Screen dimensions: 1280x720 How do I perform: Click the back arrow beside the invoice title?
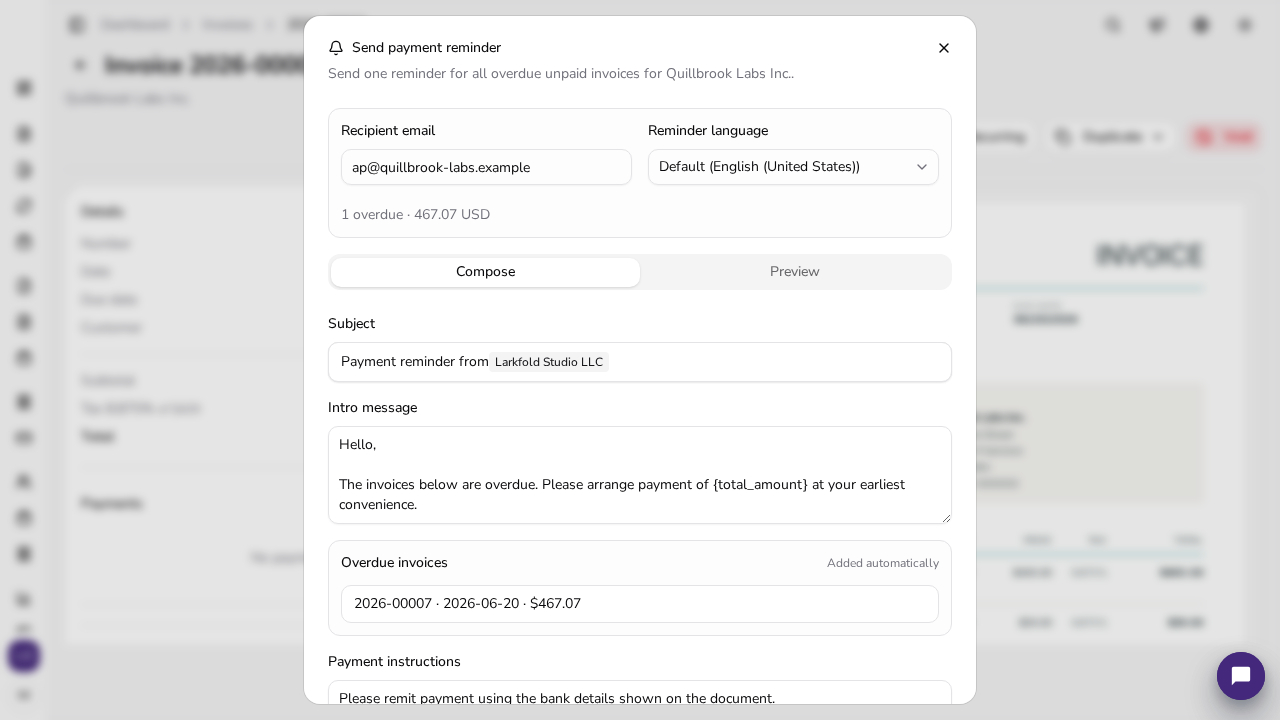point(80,66)
